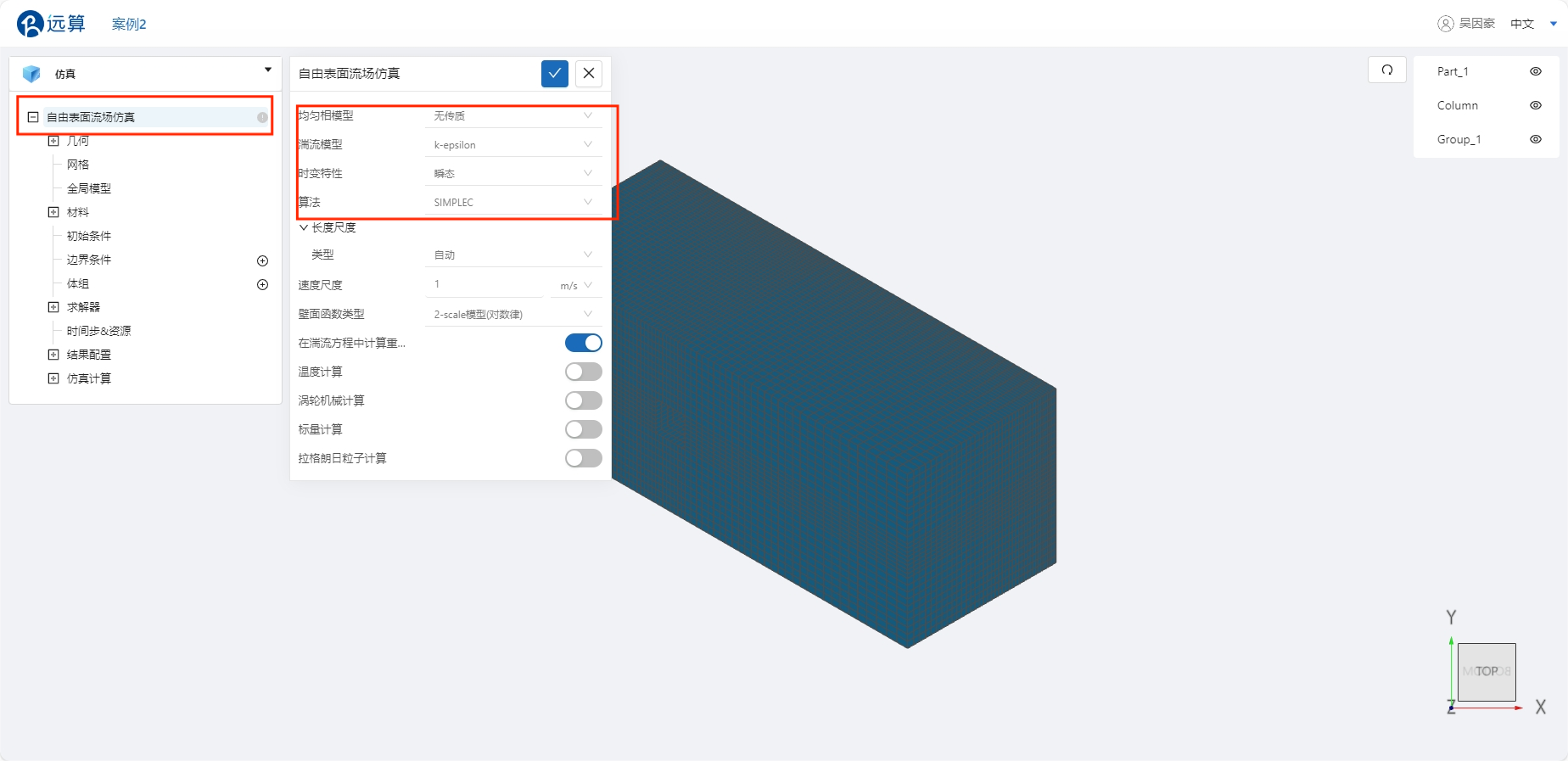1568x761 pixels.
Task: Select 网格 in the tree
Action: tap(78, 165)
